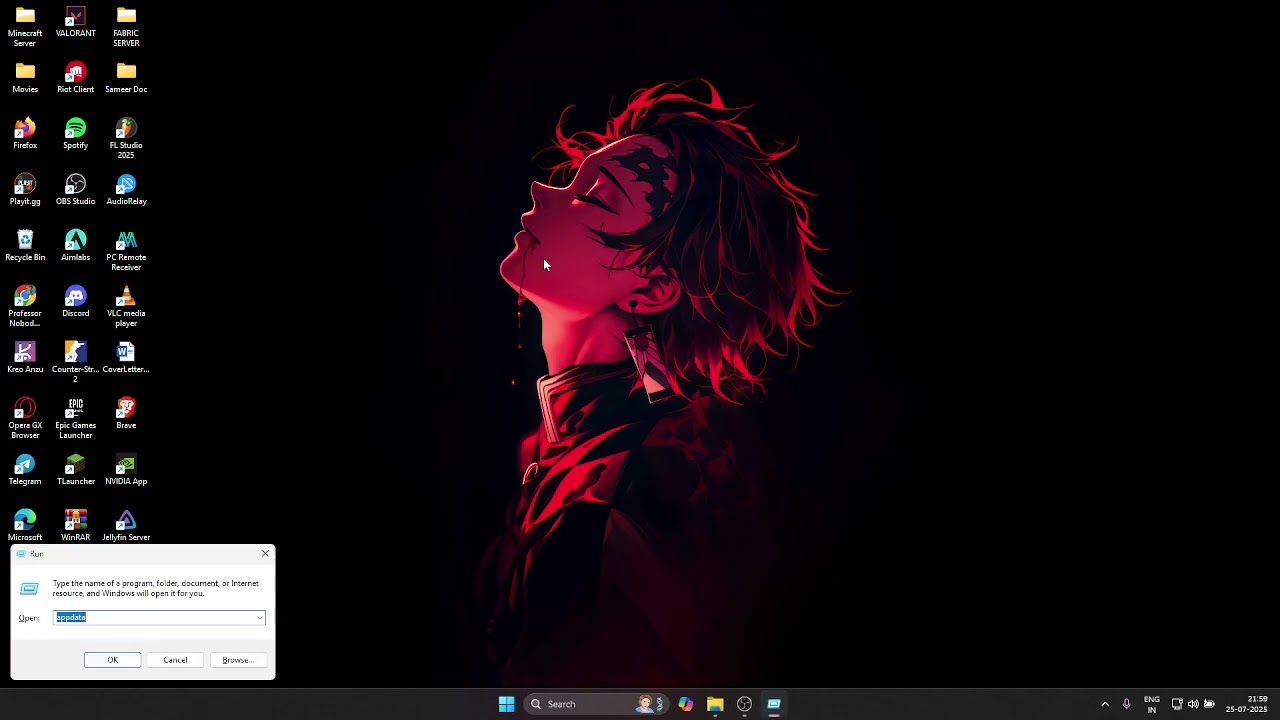The height and width of the screenshot is (720, 1280).
Task: Open File Explorer from the taskbar
Action: (x=715, y=704)
